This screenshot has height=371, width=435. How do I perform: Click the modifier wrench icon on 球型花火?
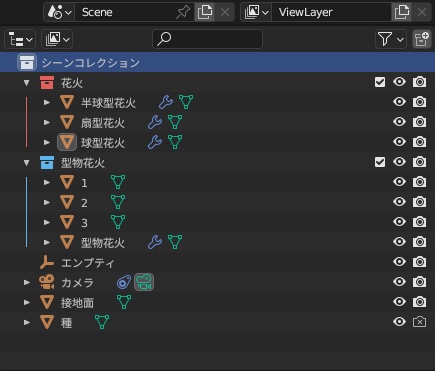point(155,142)
